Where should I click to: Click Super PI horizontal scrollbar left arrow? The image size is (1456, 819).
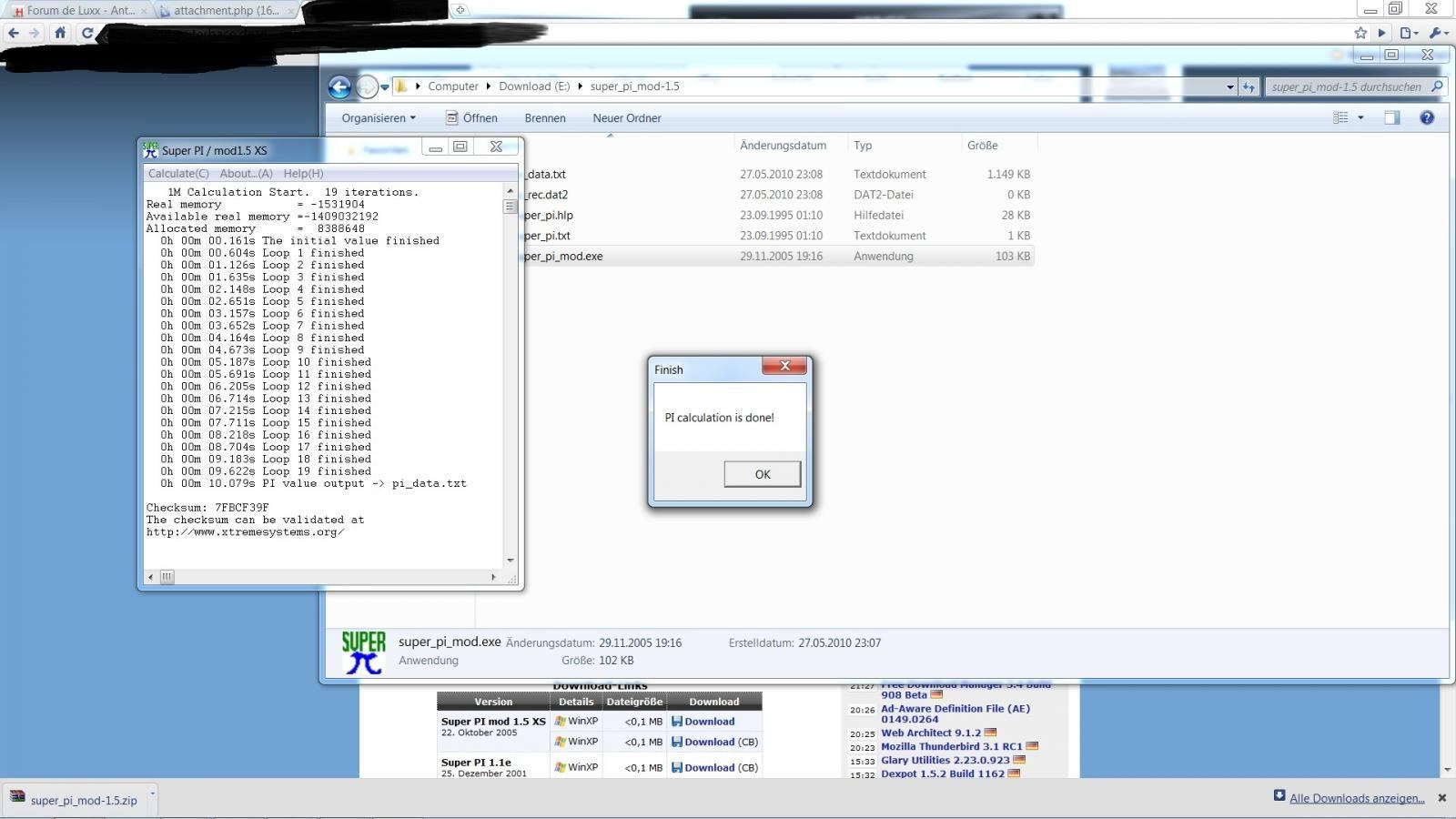(151, 577)
